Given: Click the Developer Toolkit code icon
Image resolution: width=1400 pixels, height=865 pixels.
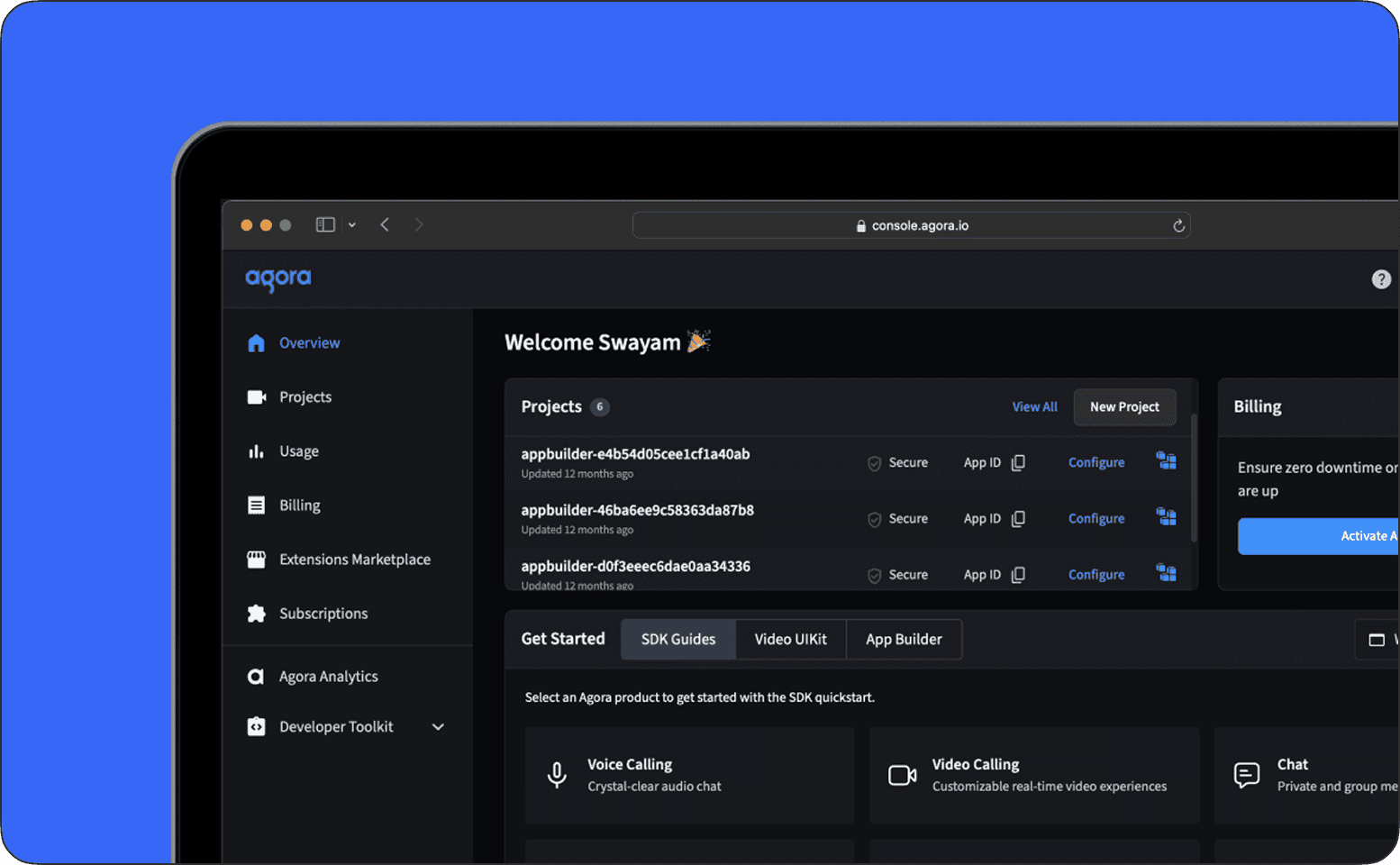Looking at the screenshot, I should [x=256, y=727].
